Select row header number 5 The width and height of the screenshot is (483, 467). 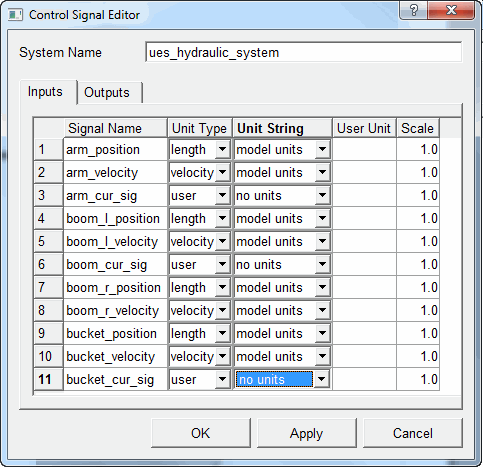coord(49,241)
